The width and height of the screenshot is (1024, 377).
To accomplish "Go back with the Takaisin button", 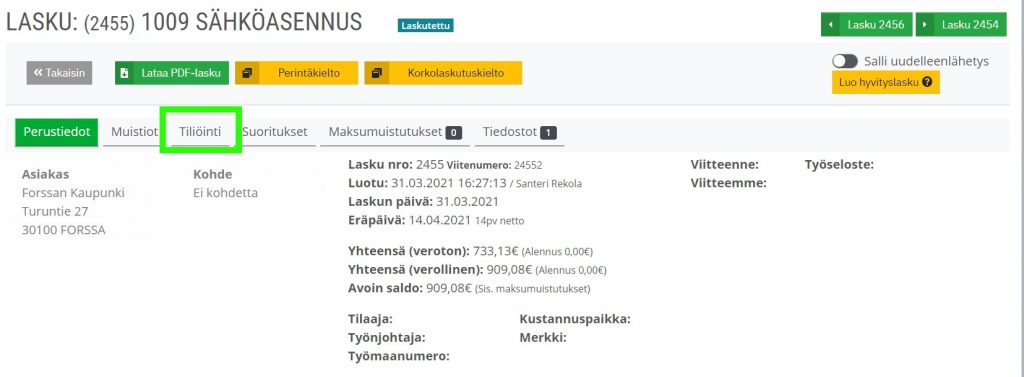I will pyautogui.click(x=59, y=73).
